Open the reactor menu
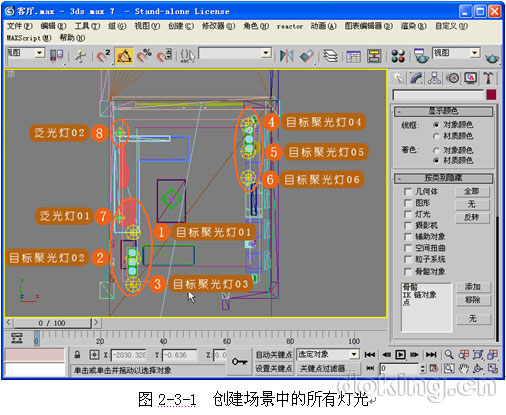Viewport: 506px width, 415px height. point(290,26)
